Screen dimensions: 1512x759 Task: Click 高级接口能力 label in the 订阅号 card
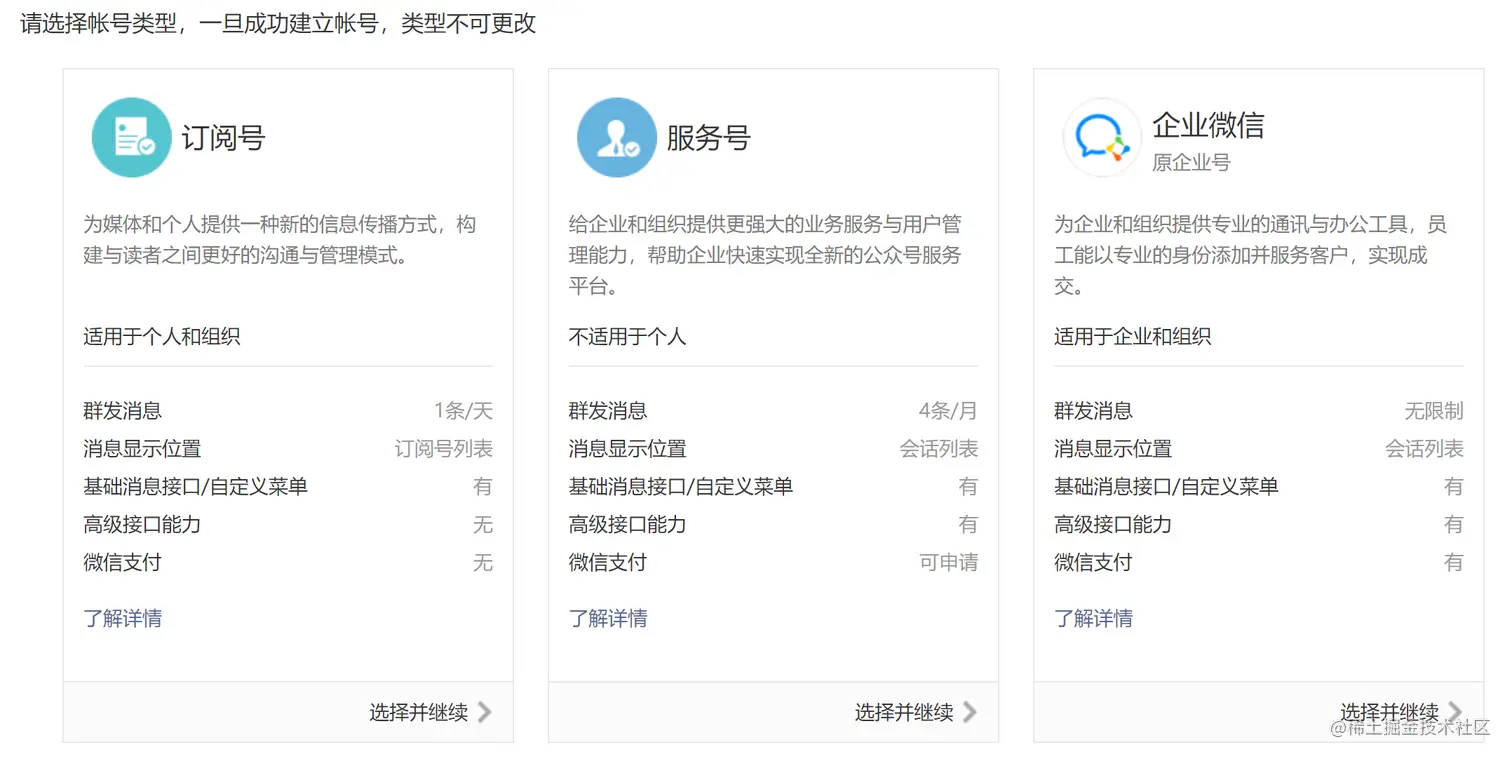pyautogui.click(x=142, y=525)
